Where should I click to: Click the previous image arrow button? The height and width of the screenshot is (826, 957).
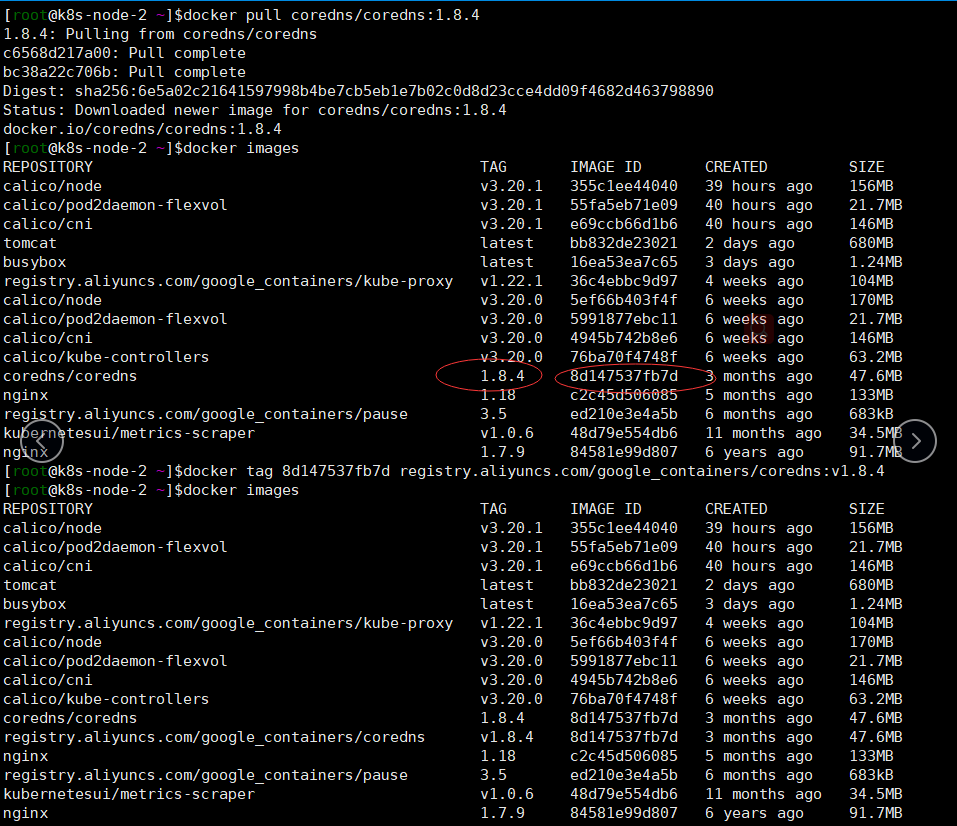click(x=42, y=441)
